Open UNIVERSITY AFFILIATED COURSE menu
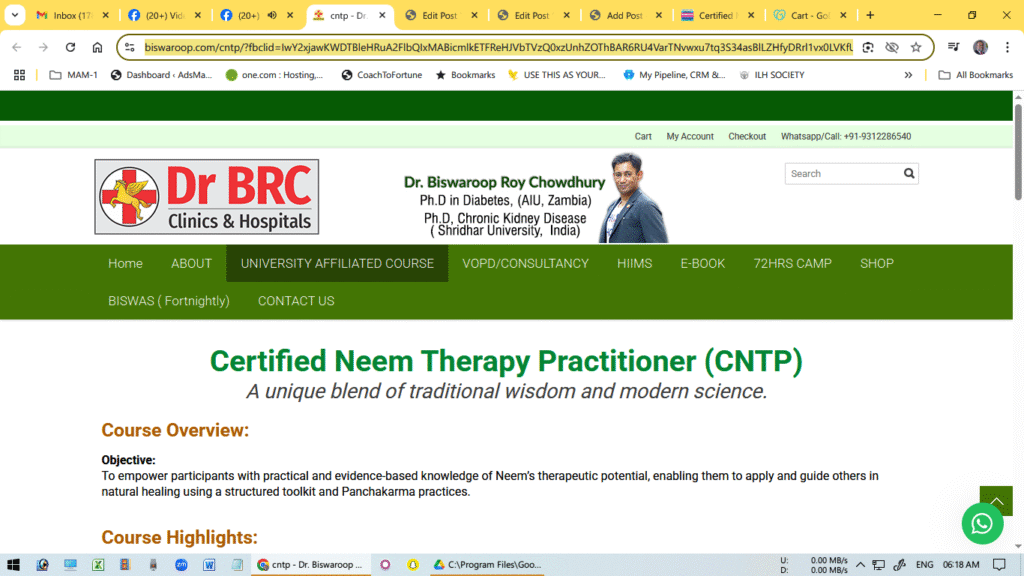Image resolution: width=1024 pixels, height=576 pixels. [x=337, y=264]
